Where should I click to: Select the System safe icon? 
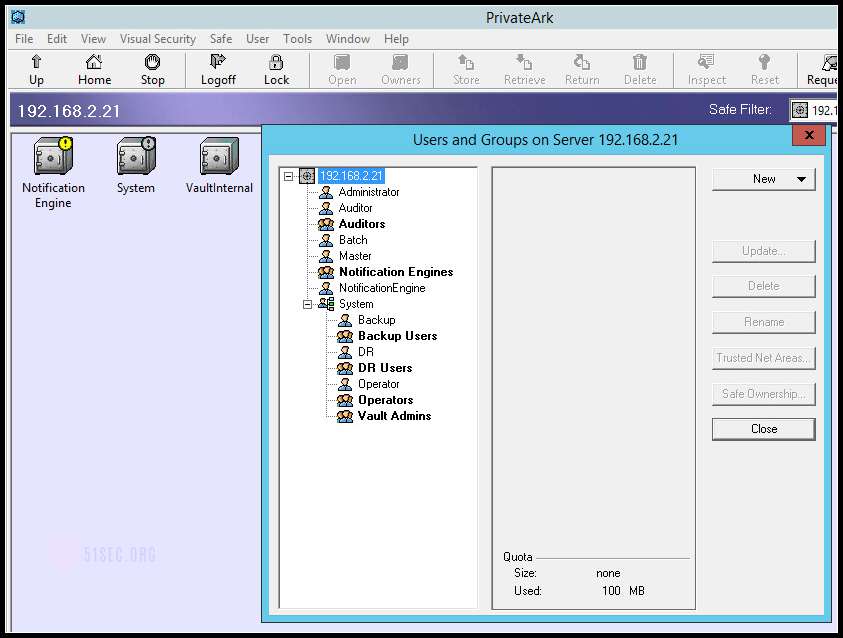pos(136,156)
